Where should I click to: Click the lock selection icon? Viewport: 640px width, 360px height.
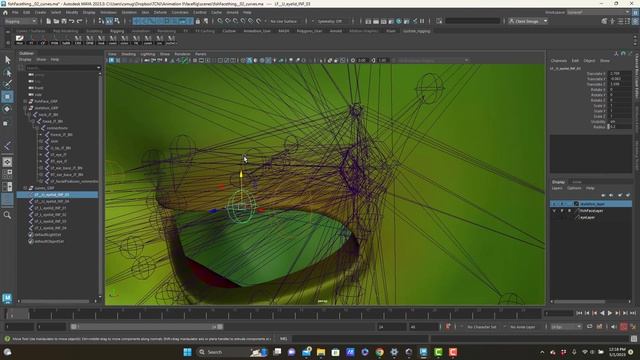point(198,21)
